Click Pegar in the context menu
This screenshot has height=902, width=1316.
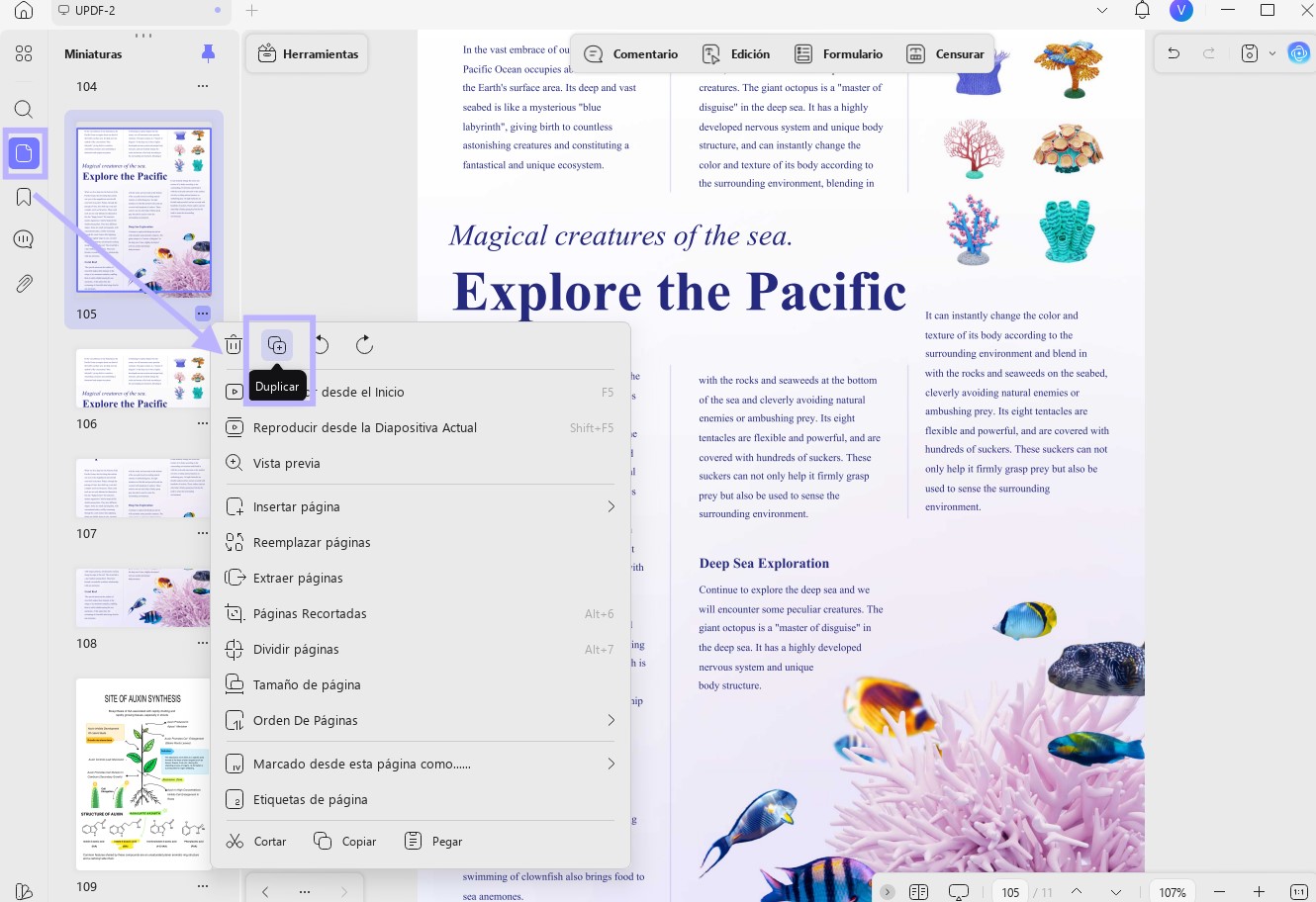[433, 842]
